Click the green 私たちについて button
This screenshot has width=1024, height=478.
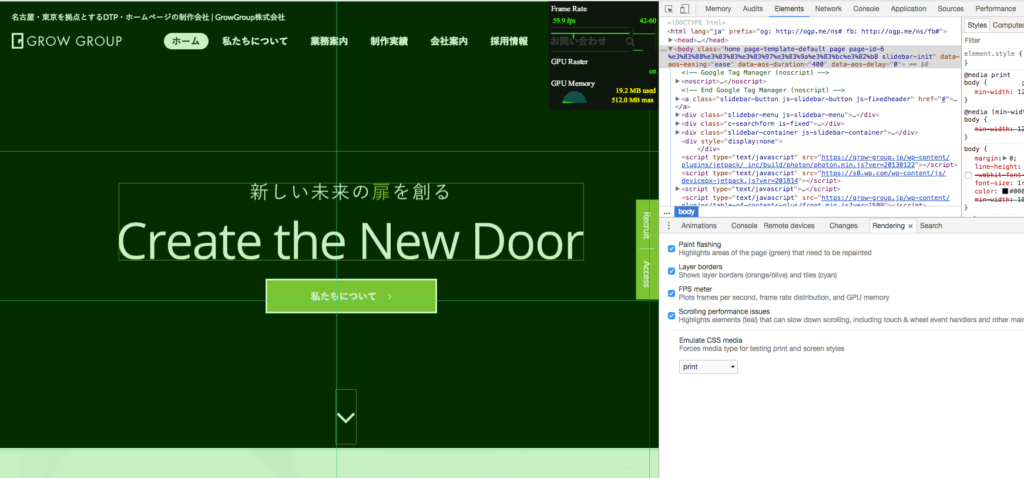[351, 296]
